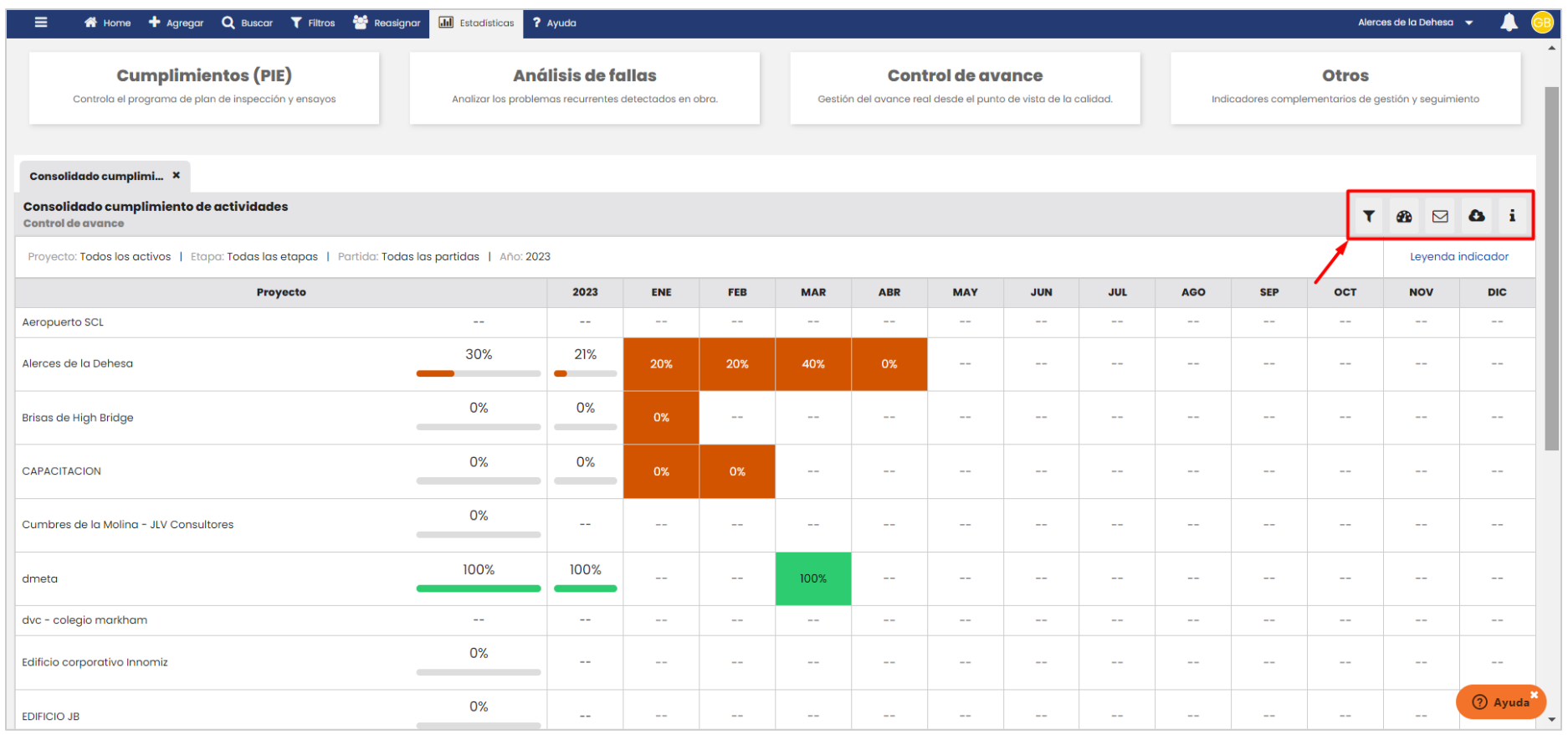Send report via envelope icon
1568x735 pixels.
point(1440,216)
